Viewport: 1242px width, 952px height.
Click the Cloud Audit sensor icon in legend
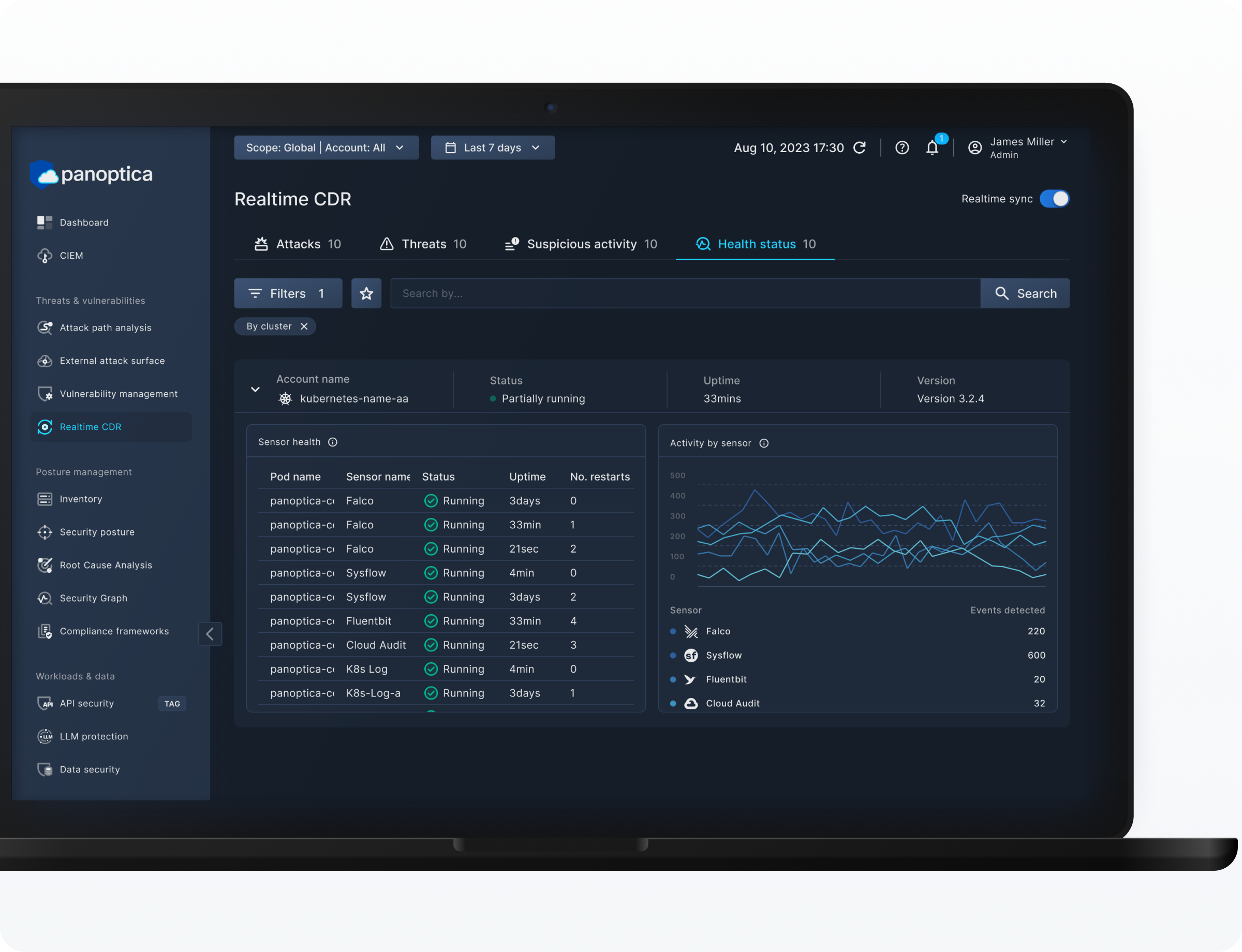click(x=691, y=703)
